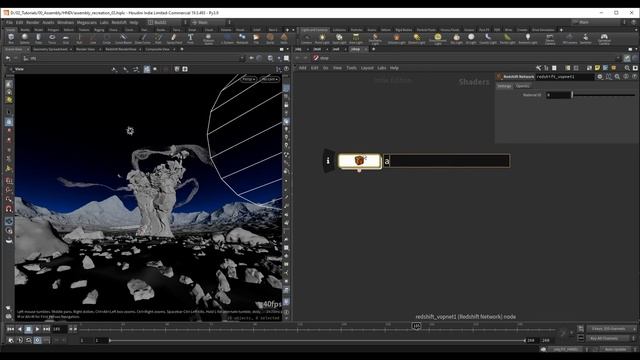Select the Tube shelf tool
Image resolution: width=640 pixels, height=360 pixels.
[38, 38]
